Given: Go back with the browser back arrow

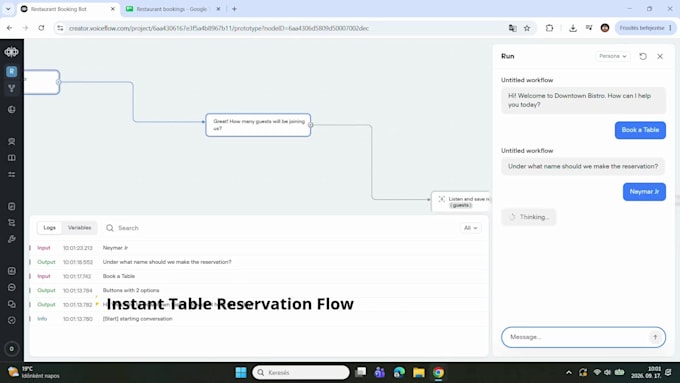Looking at the screenshot, I should tap(10, 28).
